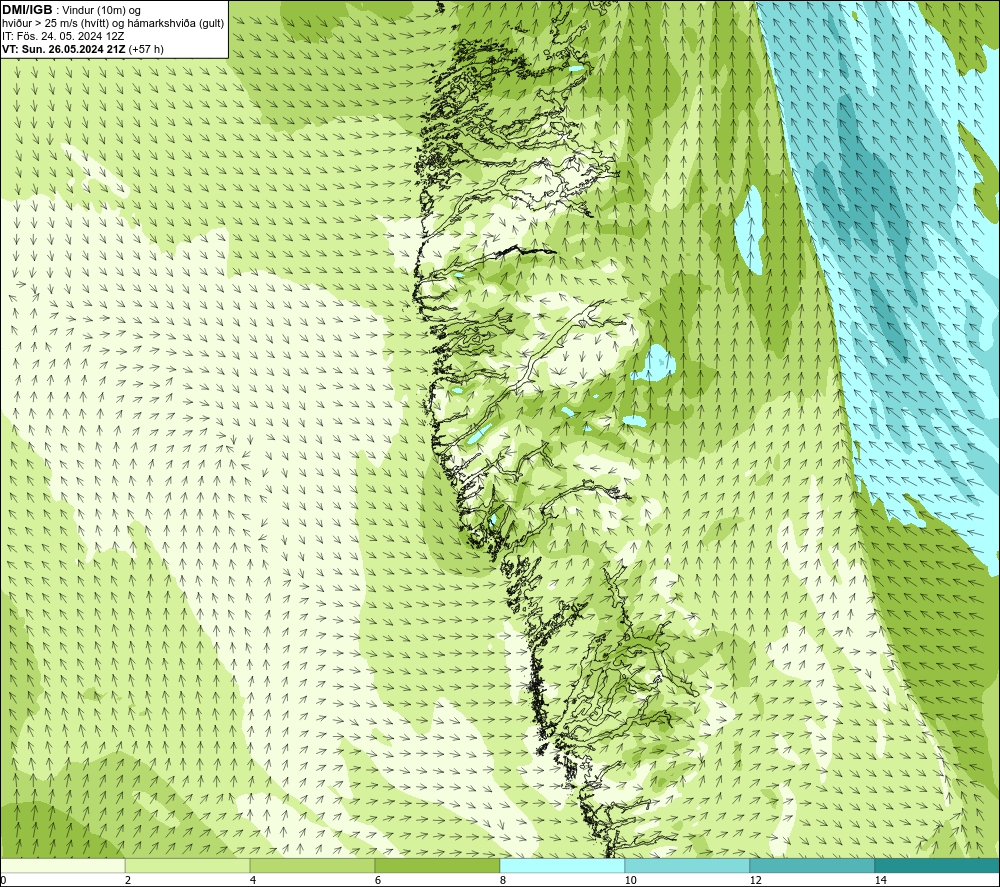Click the legend scale label '6'
Image resolution: width=1000 pixels, height=887 pixels.
click(378, 880)
